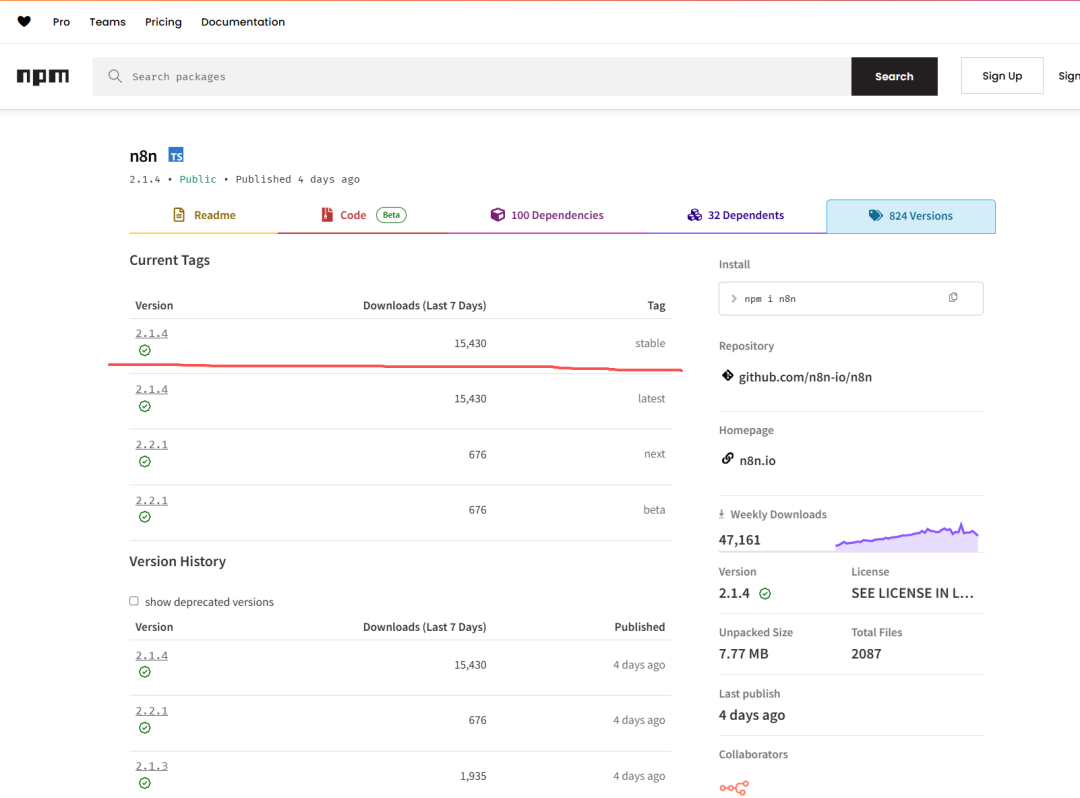Open the 100 Dependencies tab
1080x798 pixels.
pyautogui.click(x=547, y=215)
